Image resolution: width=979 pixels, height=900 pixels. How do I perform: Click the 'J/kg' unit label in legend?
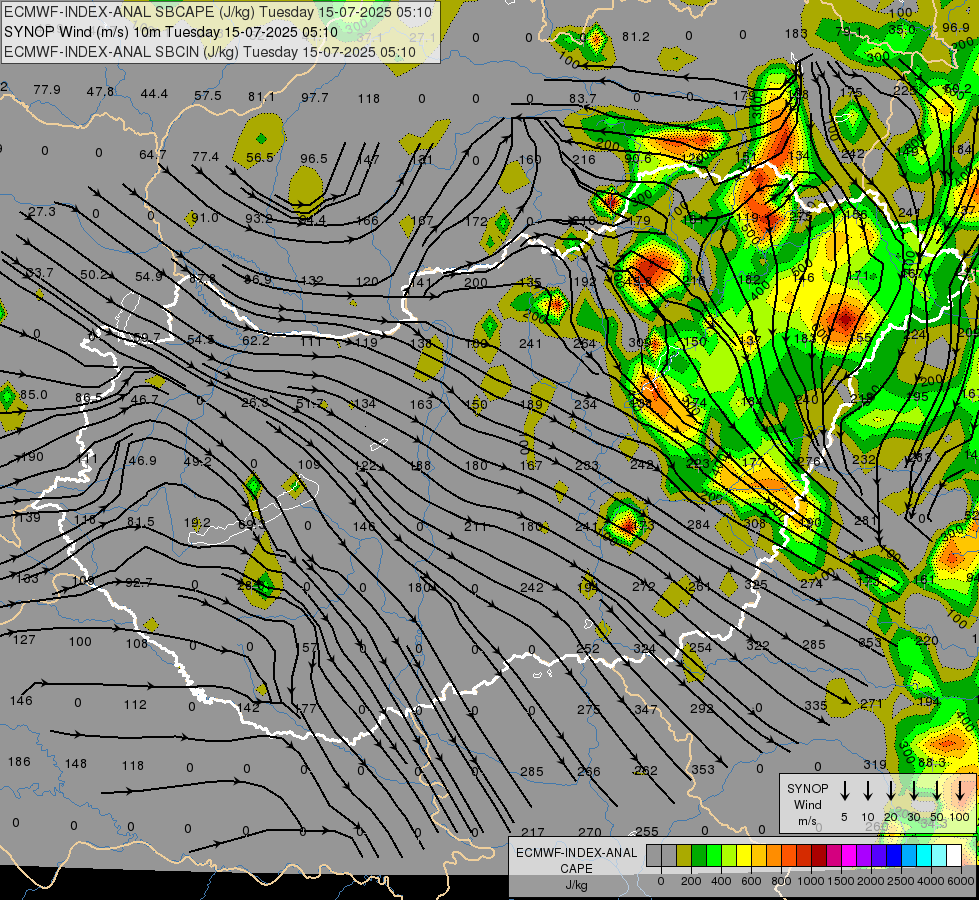(576, 885)
